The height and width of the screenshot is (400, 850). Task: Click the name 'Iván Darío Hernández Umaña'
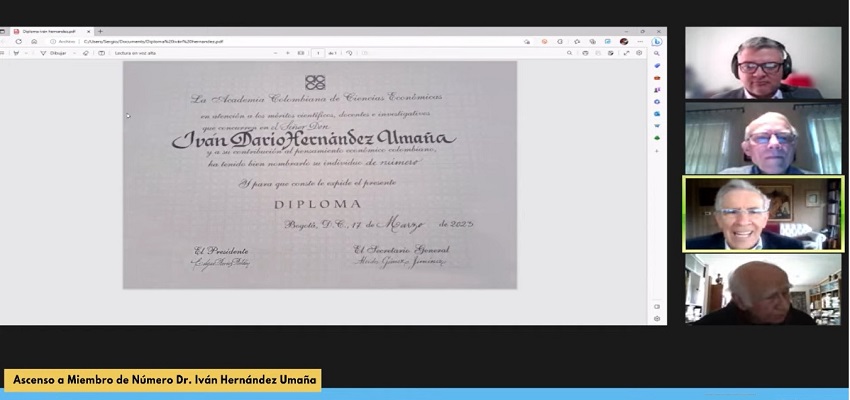(x=314, y=139)
